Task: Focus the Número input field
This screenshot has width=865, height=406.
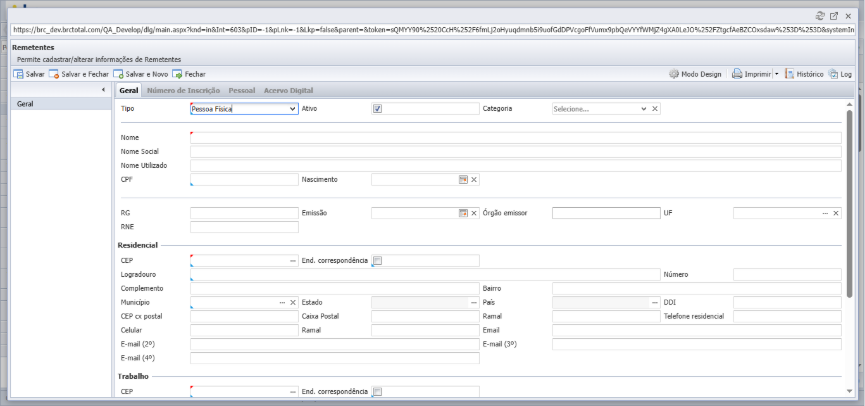Action: click(x=787, y=275)
